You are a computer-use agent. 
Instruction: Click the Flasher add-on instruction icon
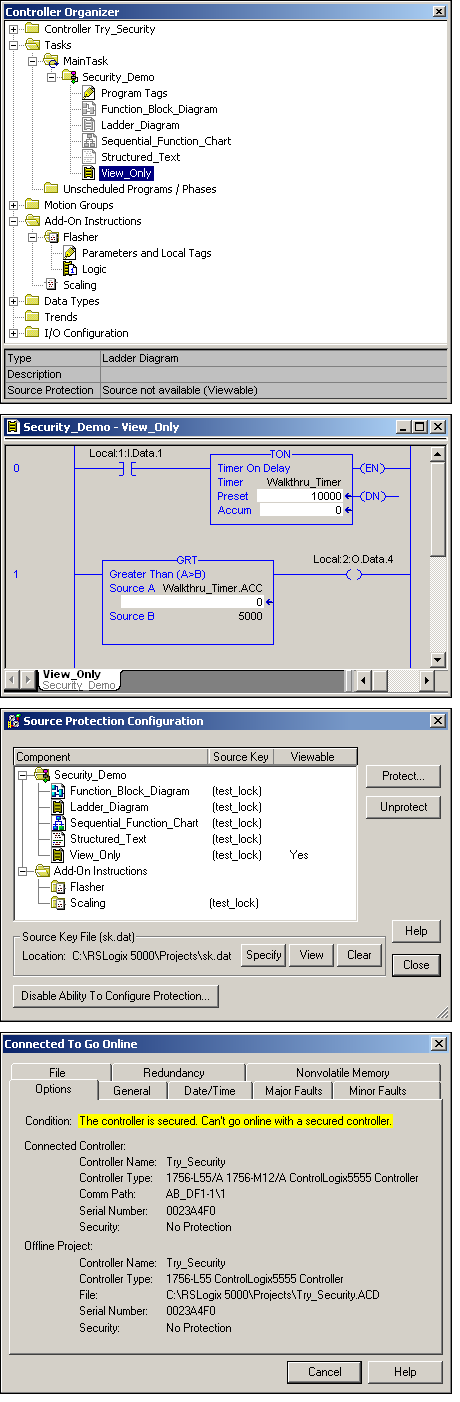(51, 237)
